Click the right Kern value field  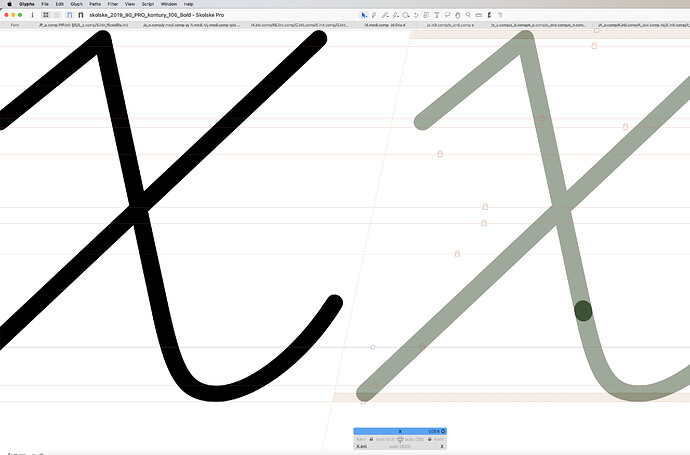439,439
